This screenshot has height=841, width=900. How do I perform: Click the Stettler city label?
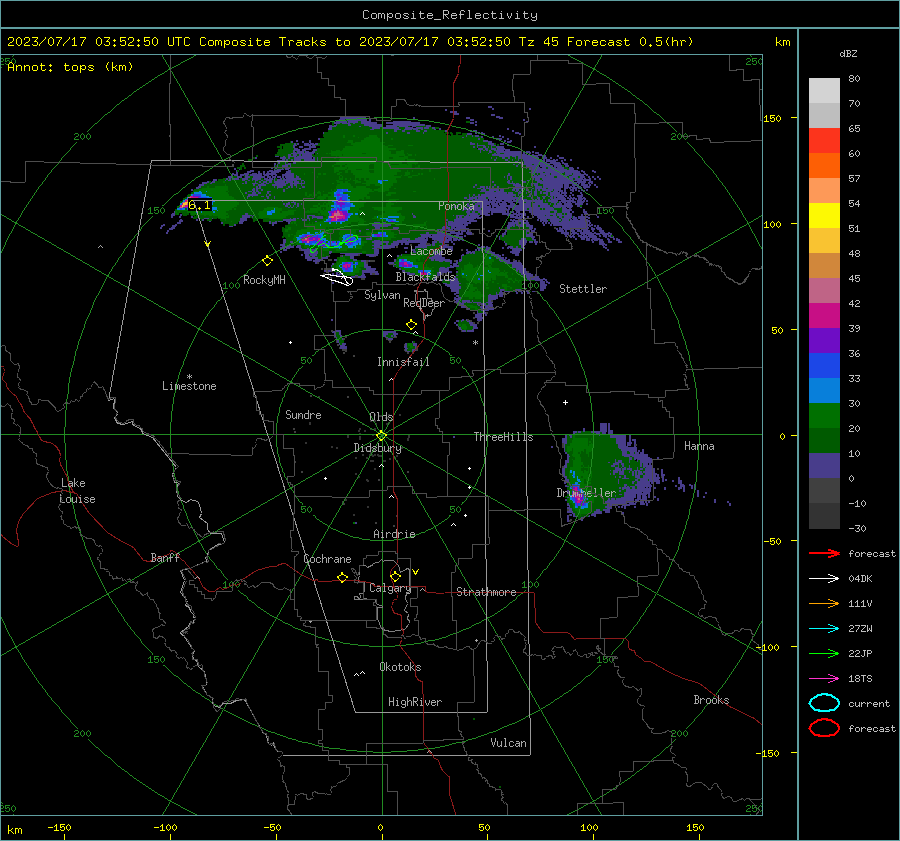pos(583,289)
